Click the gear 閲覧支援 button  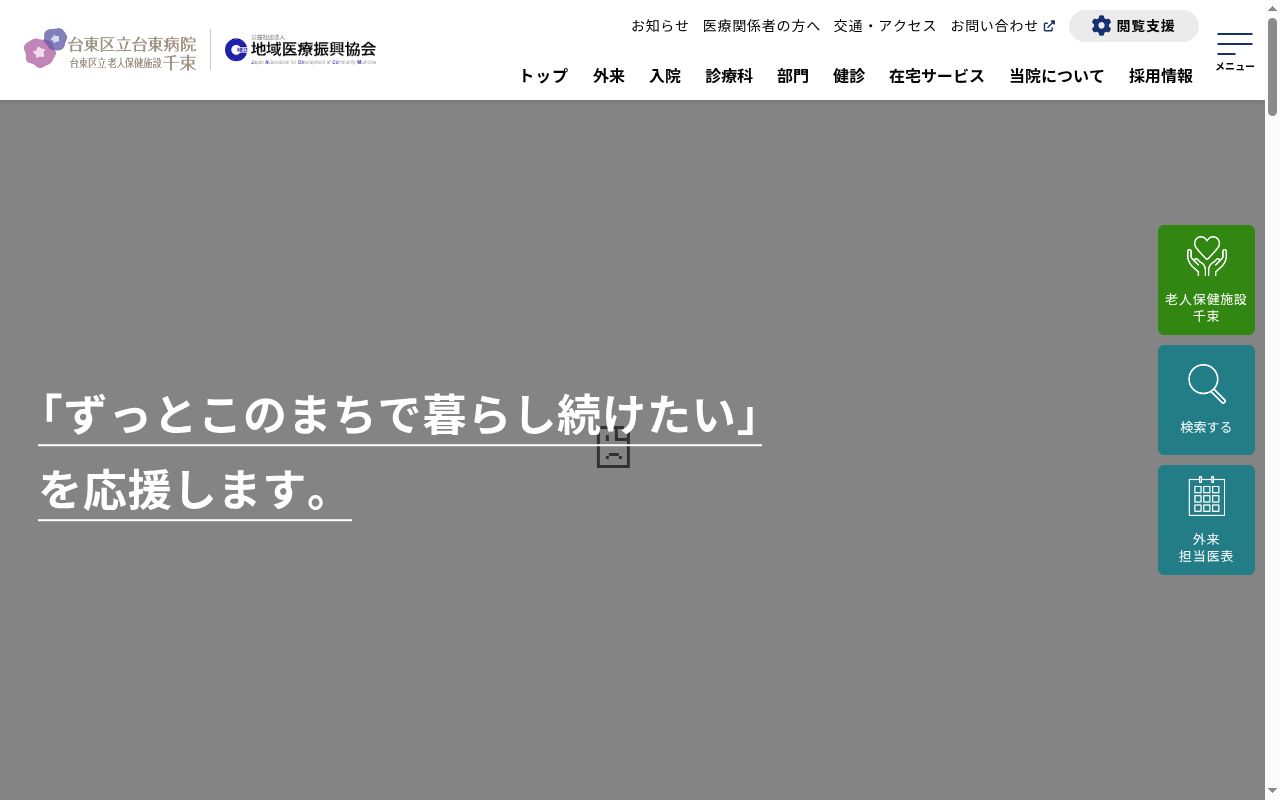1134,26
